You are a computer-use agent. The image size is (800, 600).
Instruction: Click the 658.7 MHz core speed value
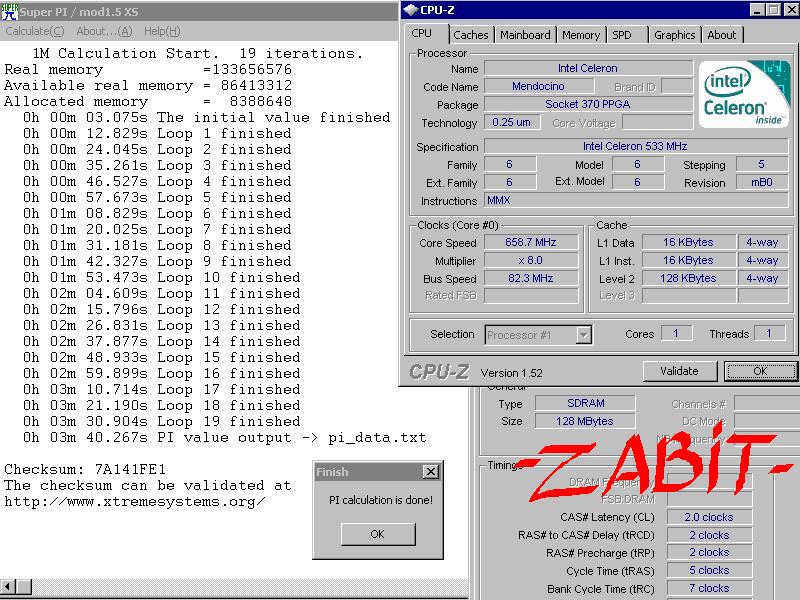tap(531, 242)
